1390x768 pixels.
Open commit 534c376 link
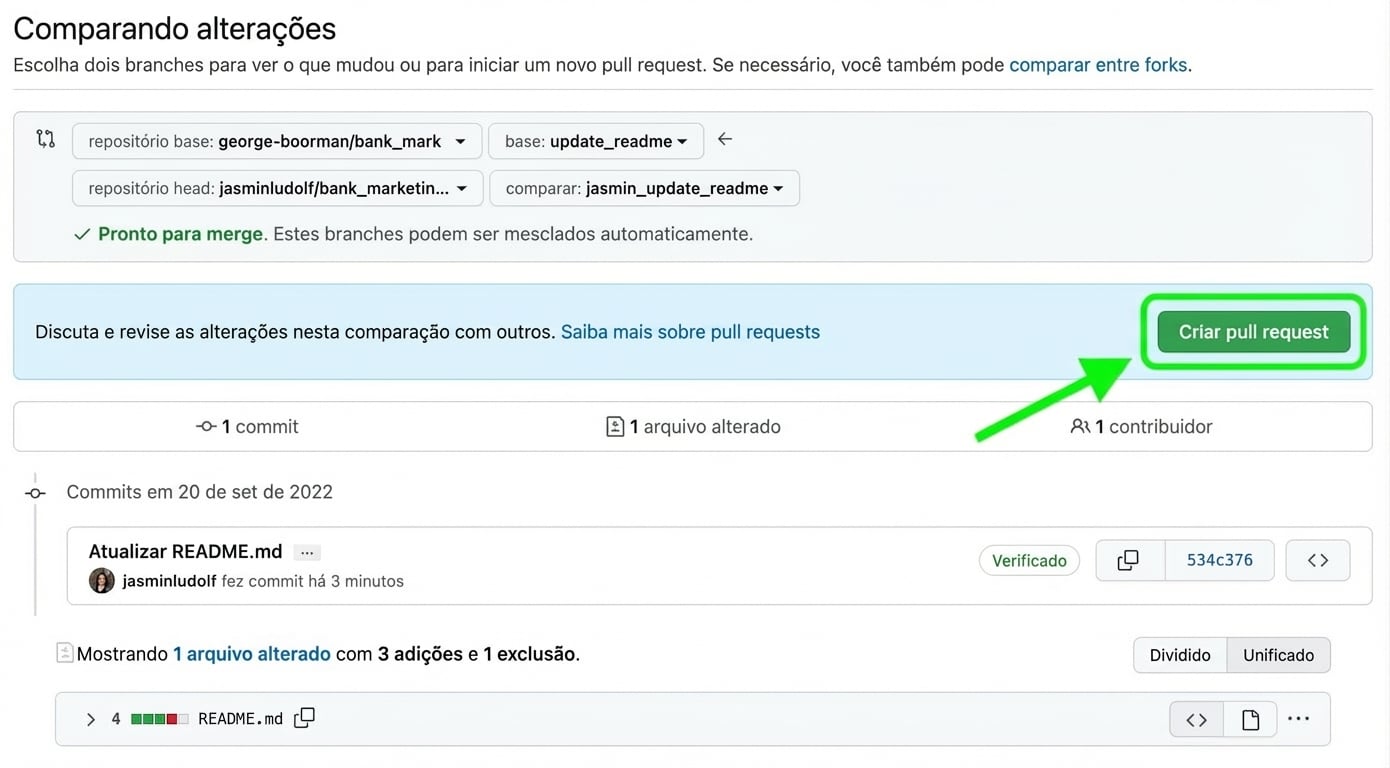click(1219, 561)
